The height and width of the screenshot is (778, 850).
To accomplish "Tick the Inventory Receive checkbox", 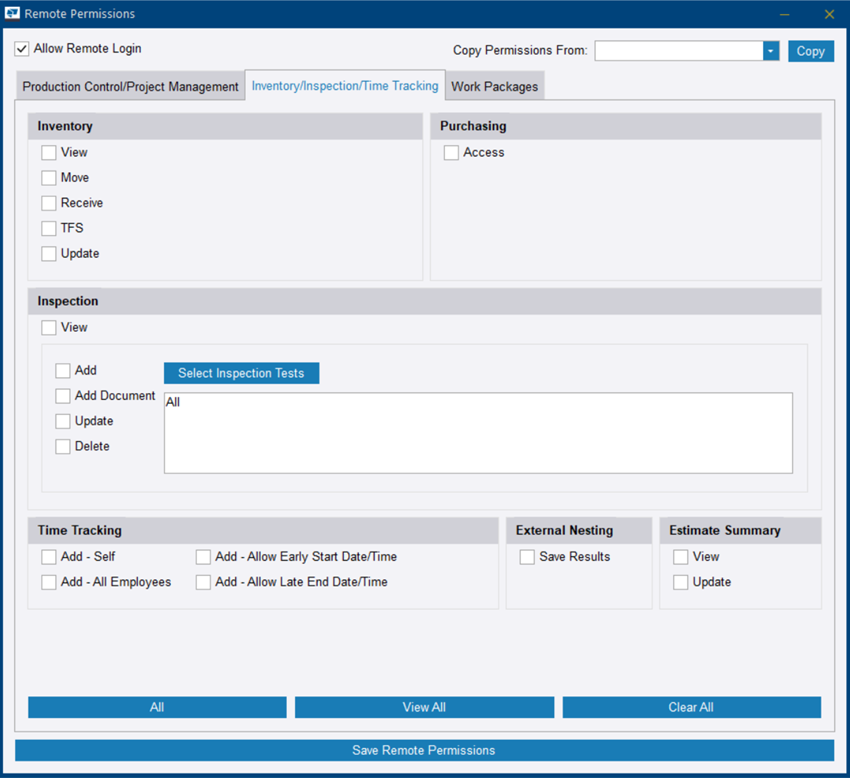I will click(49, 203).
